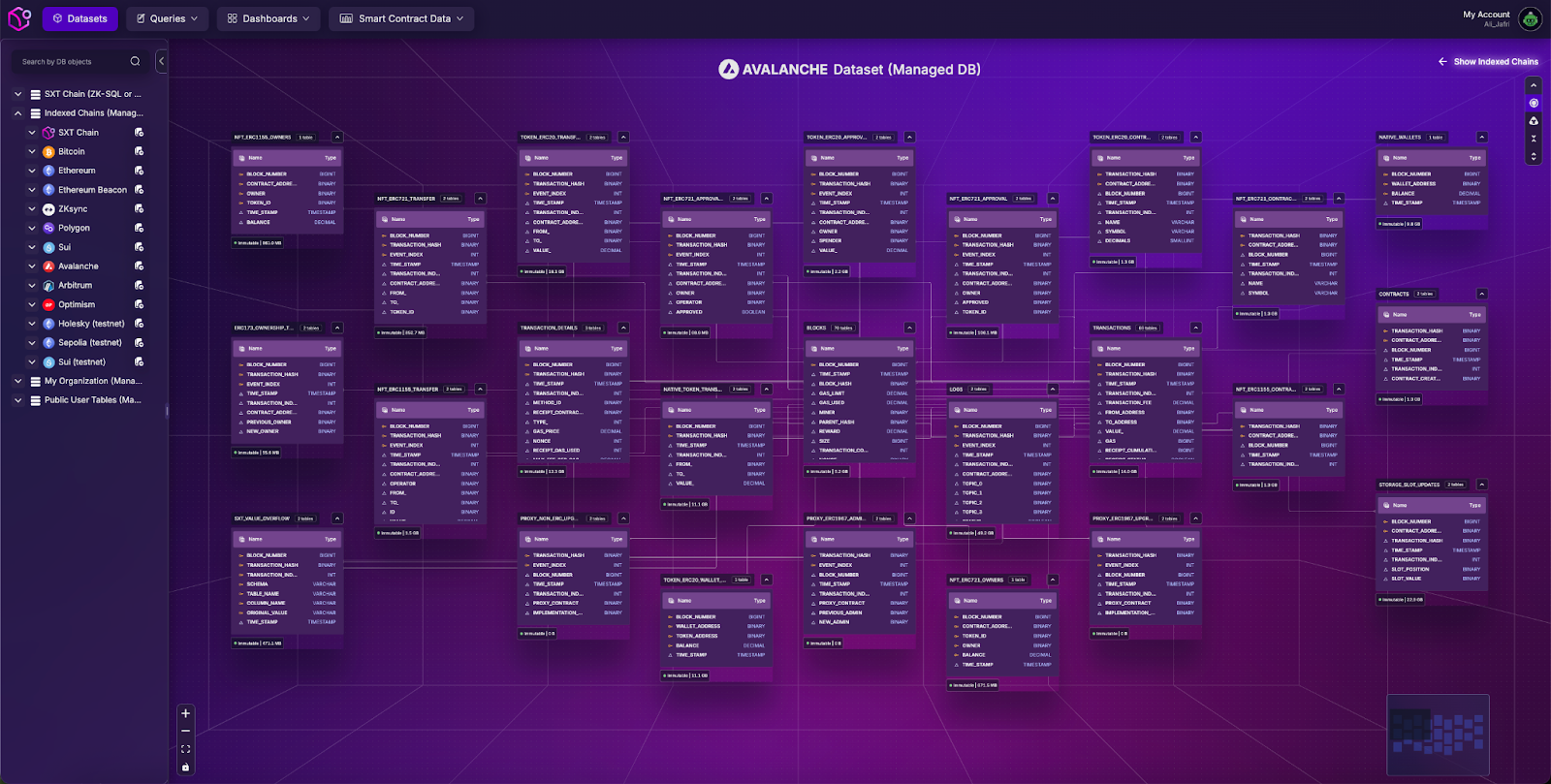Collapse the NFT_ERC721_OWNERS table card
Screen dimensions: 1551x784
[x=1053, y=580]
